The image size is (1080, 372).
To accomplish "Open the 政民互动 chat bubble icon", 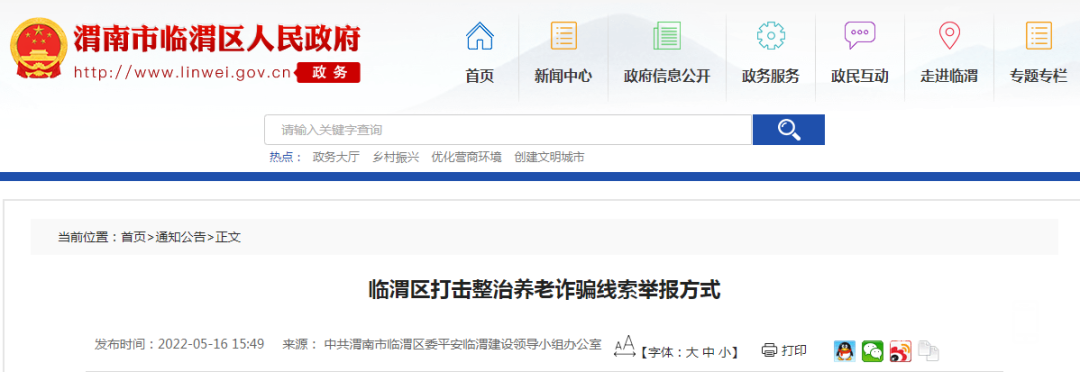I will 860,36.
